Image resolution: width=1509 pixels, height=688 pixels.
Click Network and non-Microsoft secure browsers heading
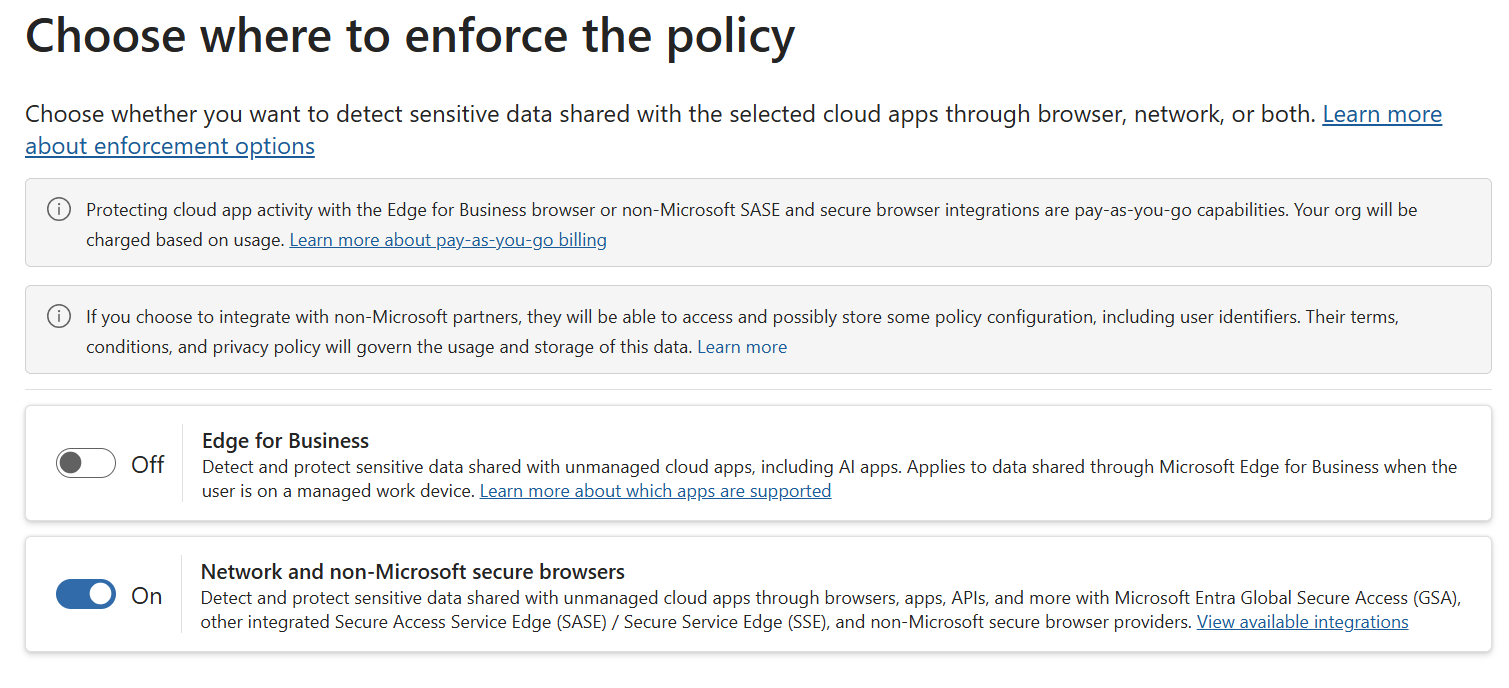pyautogui.click(x=413, y=571)
